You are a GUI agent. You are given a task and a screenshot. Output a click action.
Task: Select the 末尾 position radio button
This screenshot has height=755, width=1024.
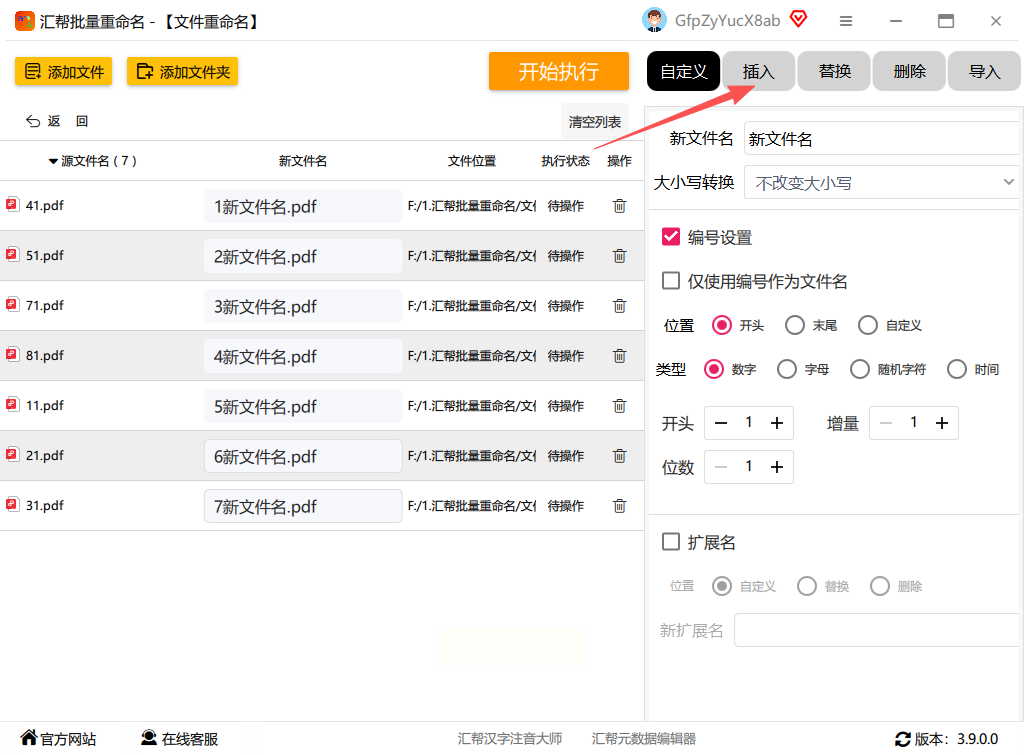[795, 325]
